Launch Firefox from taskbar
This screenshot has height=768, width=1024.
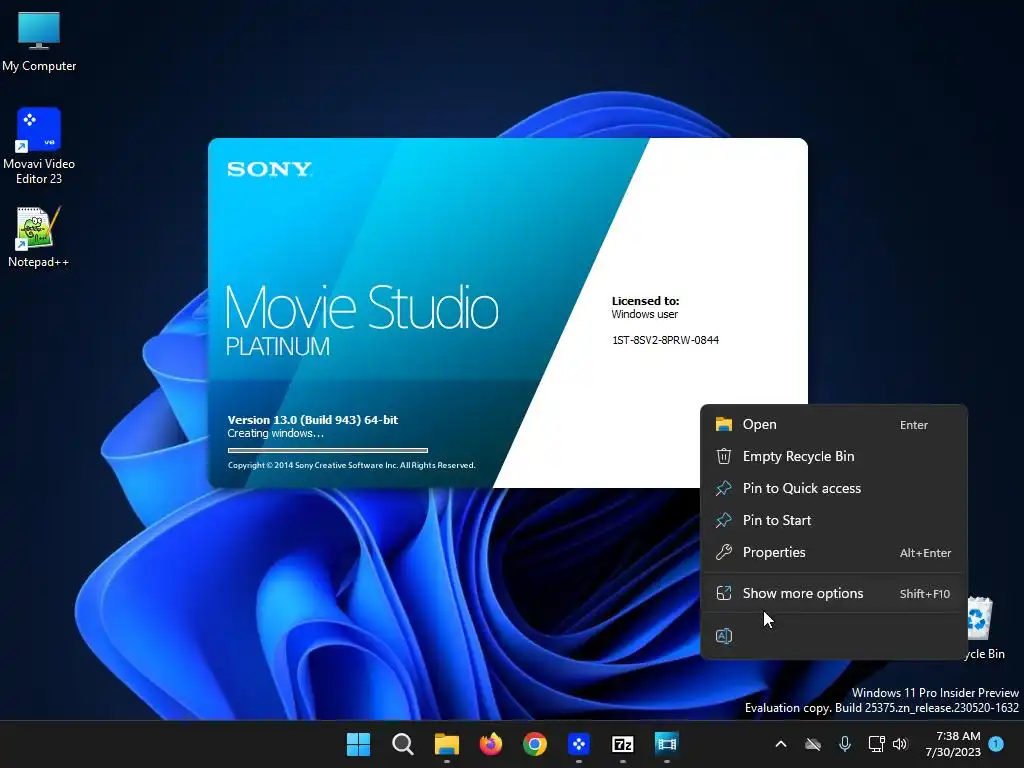(490, 744)
